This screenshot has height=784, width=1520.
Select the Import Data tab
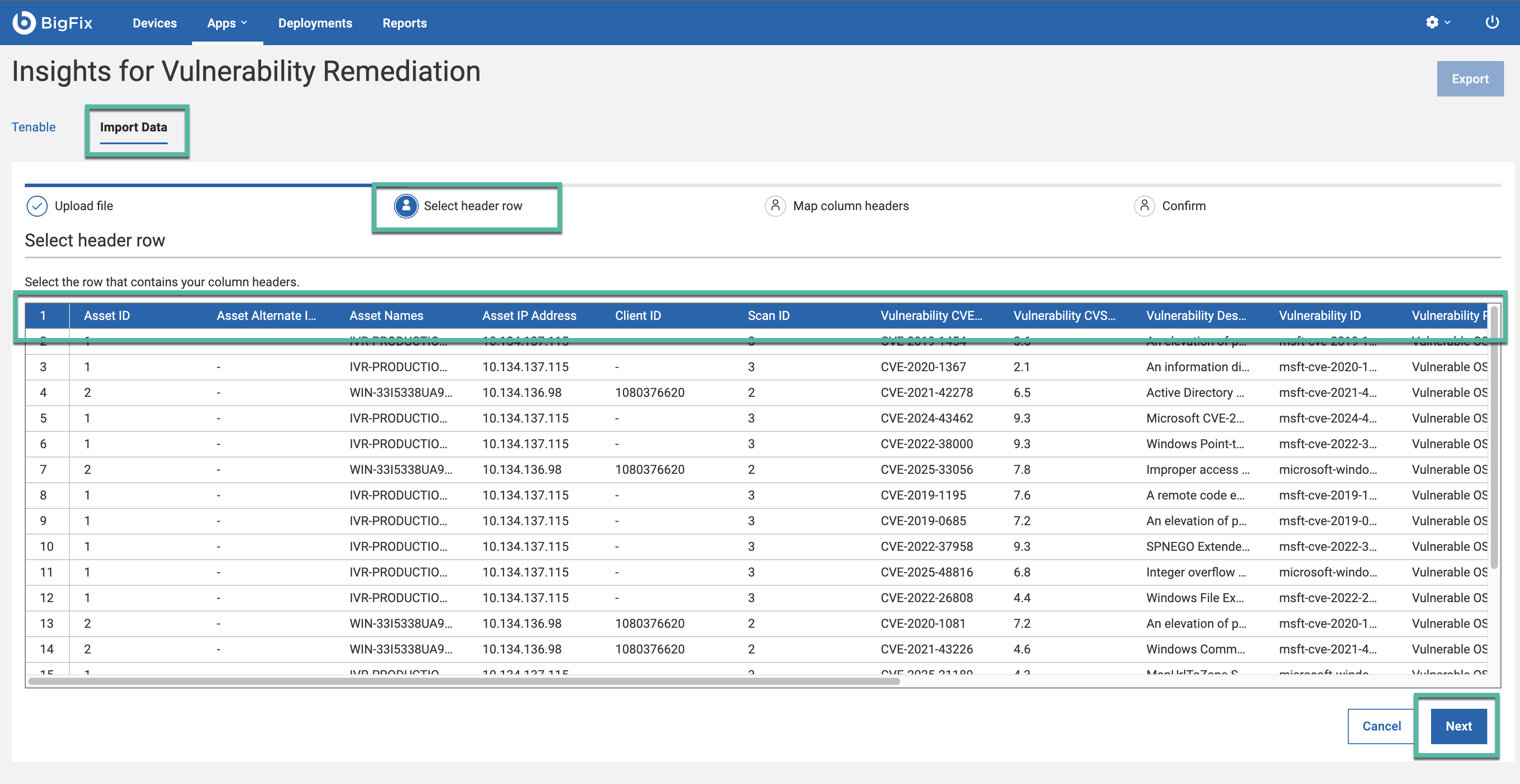pyautogui.click(x=133, y=127)
